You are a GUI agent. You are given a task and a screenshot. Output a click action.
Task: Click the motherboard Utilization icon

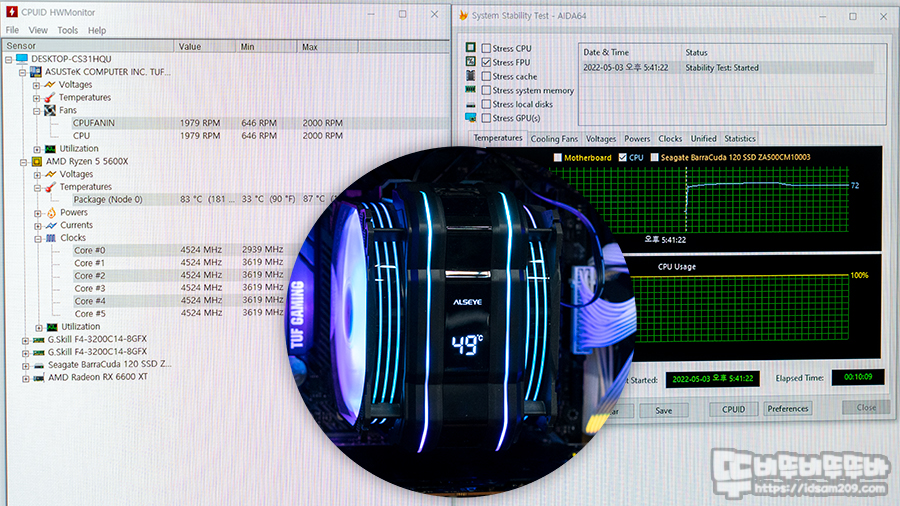[51, 149]
